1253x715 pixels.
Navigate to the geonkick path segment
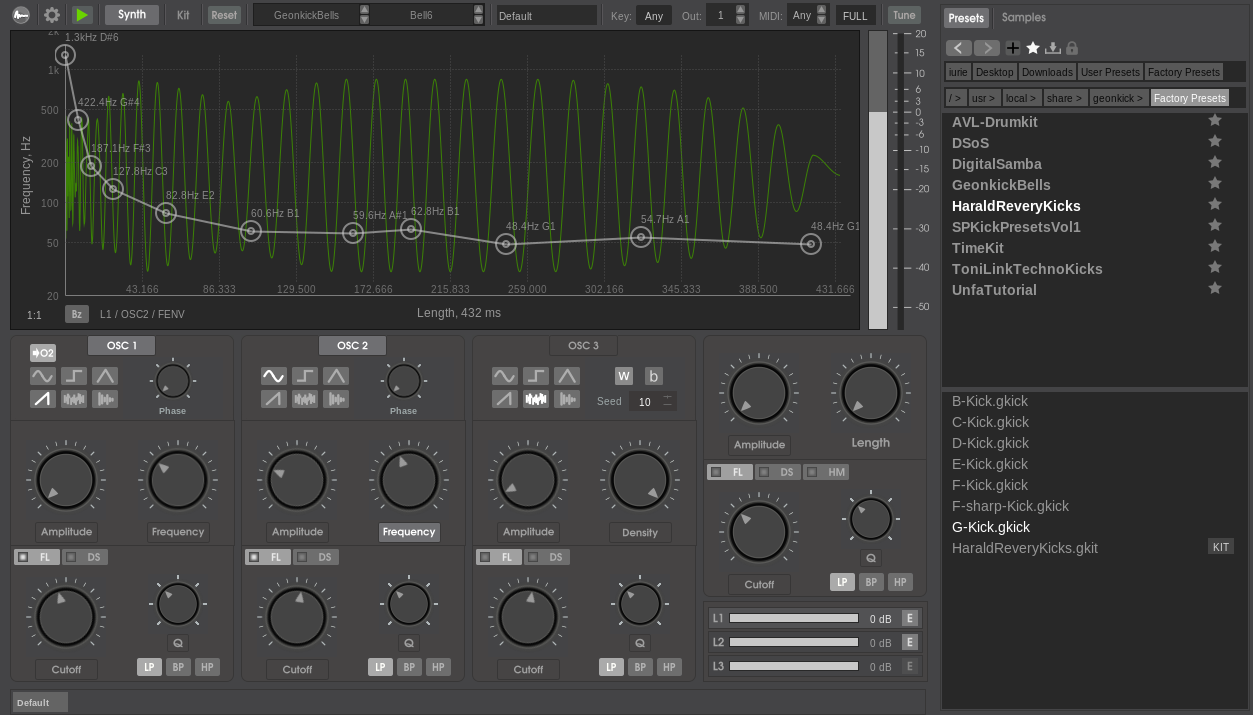coord(1118,98)
